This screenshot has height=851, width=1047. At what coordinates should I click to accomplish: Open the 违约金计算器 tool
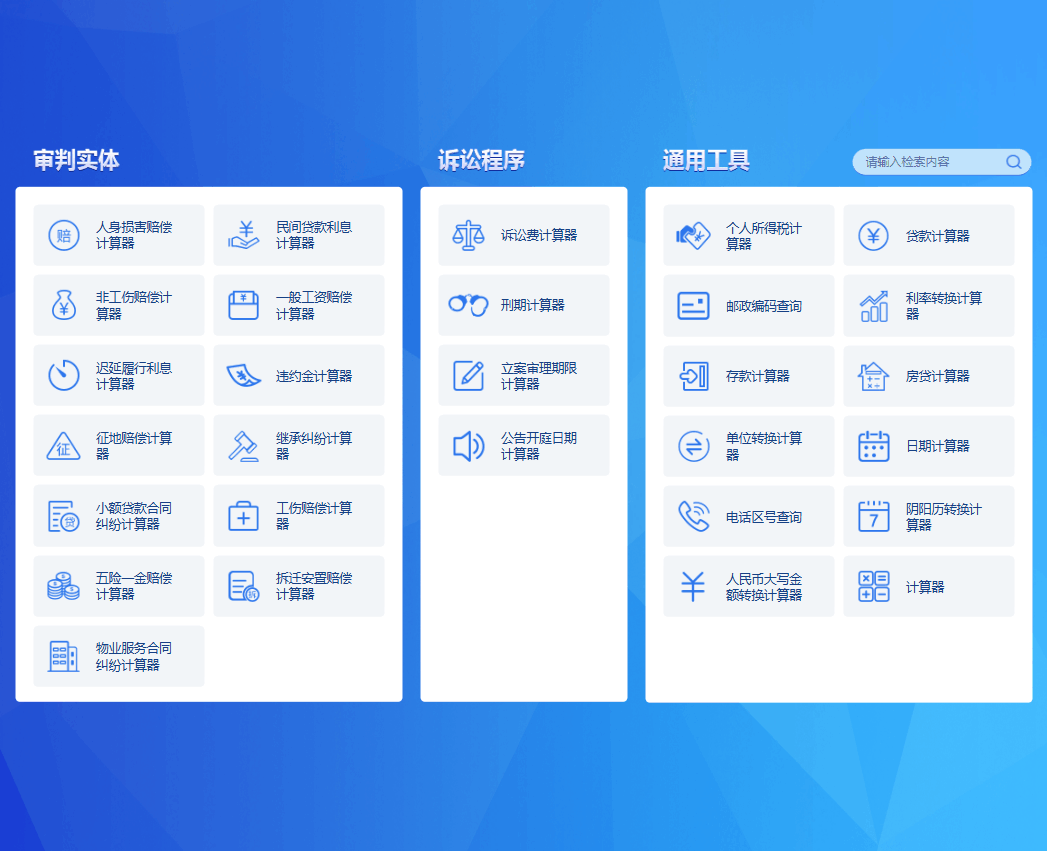click(x=299, y=376)
